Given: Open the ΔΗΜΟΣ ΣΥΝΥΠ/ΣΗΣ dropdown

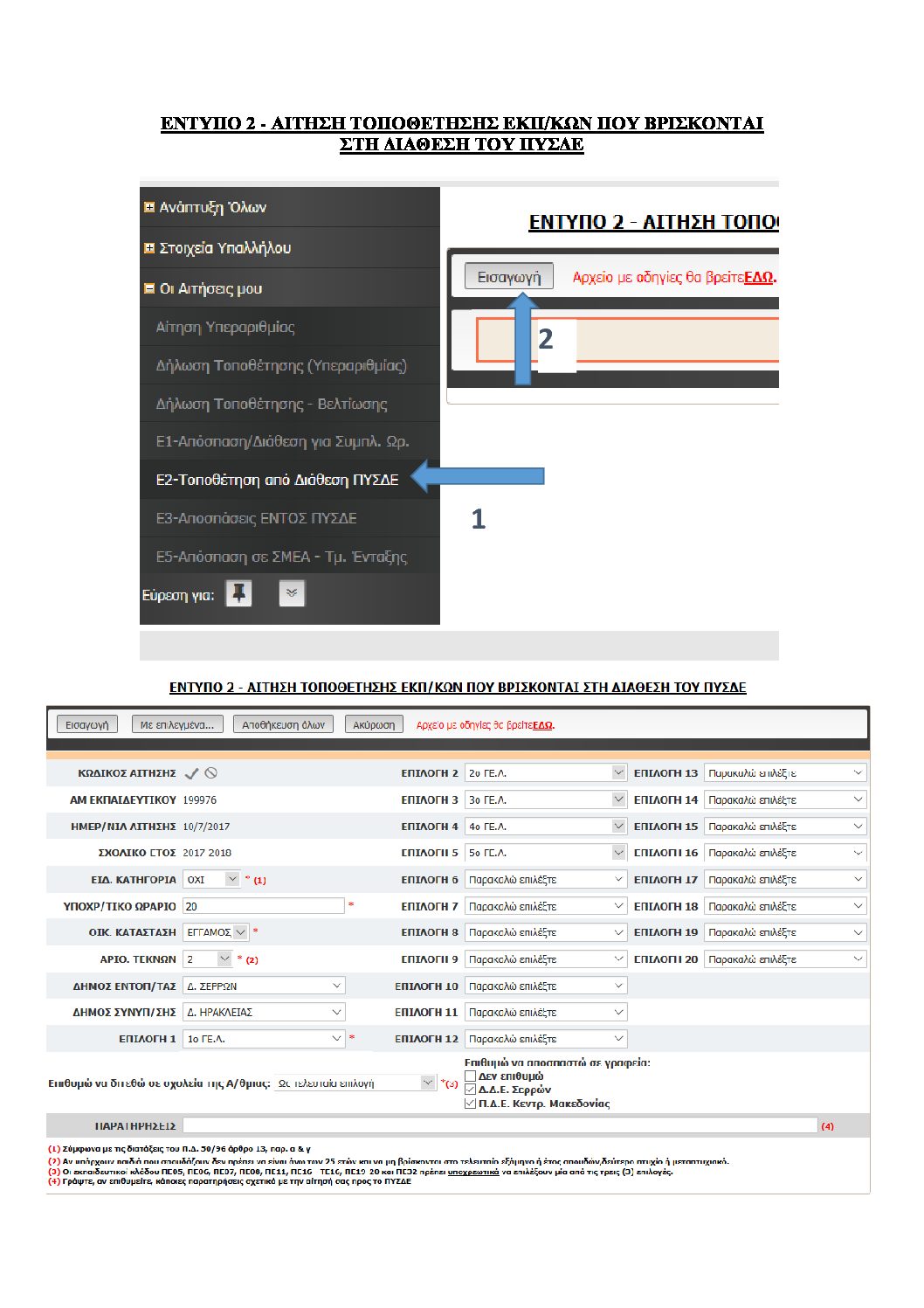Looking at the screenshot, I should click(264, 1012).
